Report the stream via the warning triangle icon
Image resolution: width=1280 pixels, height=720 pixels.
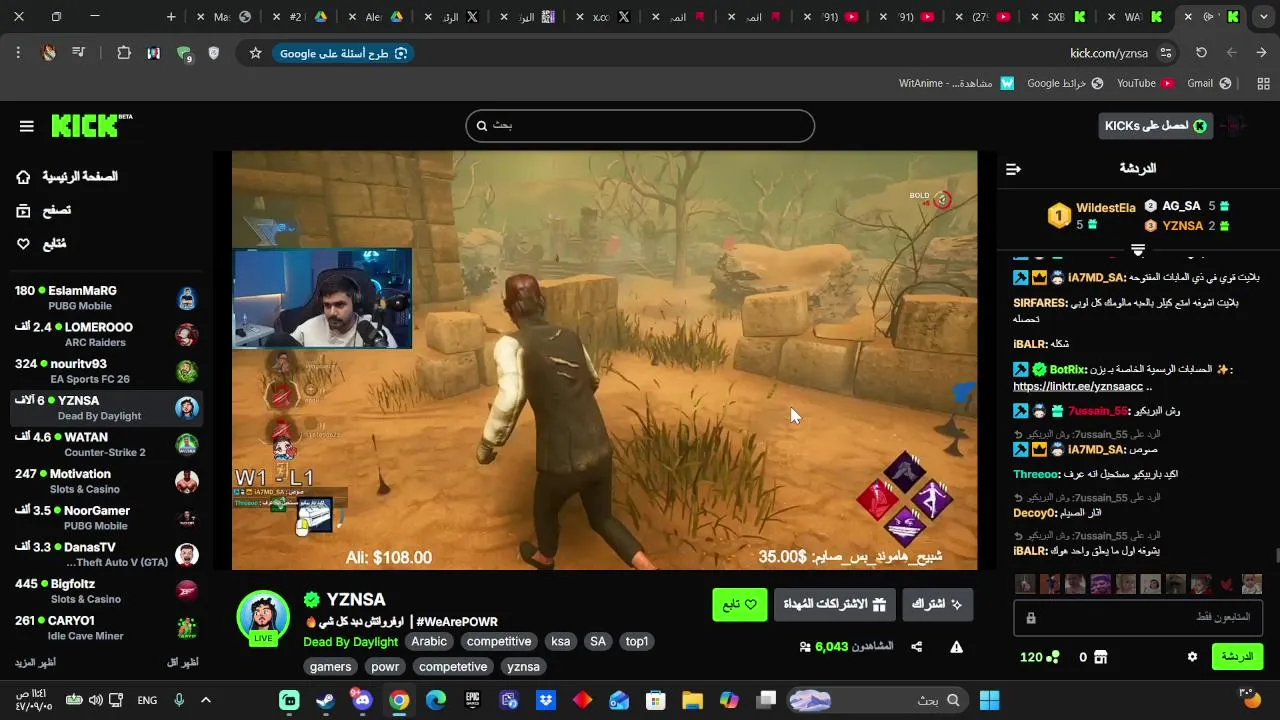click(957, 647)
